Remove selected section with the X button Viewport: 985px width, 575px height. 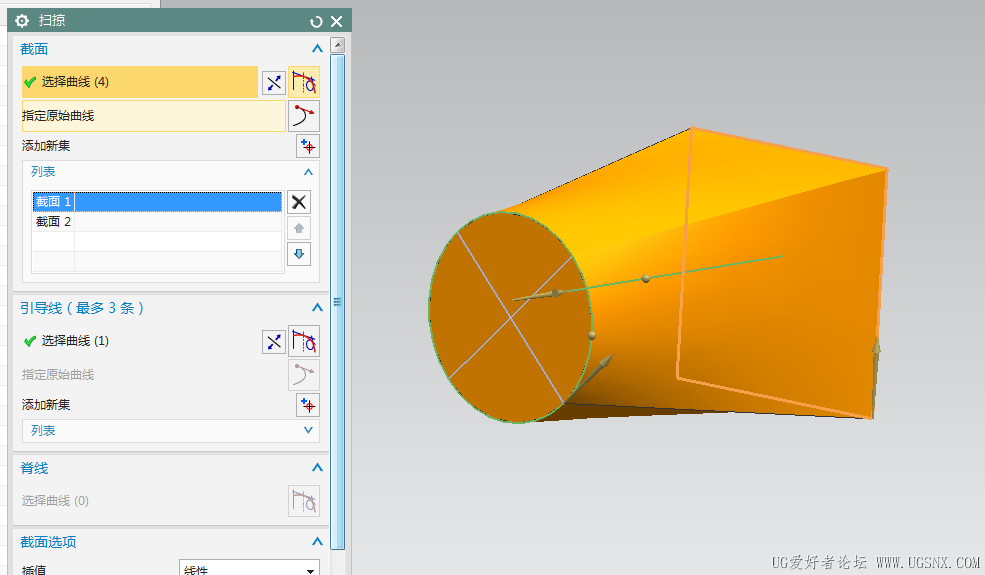tap(298, 202)
